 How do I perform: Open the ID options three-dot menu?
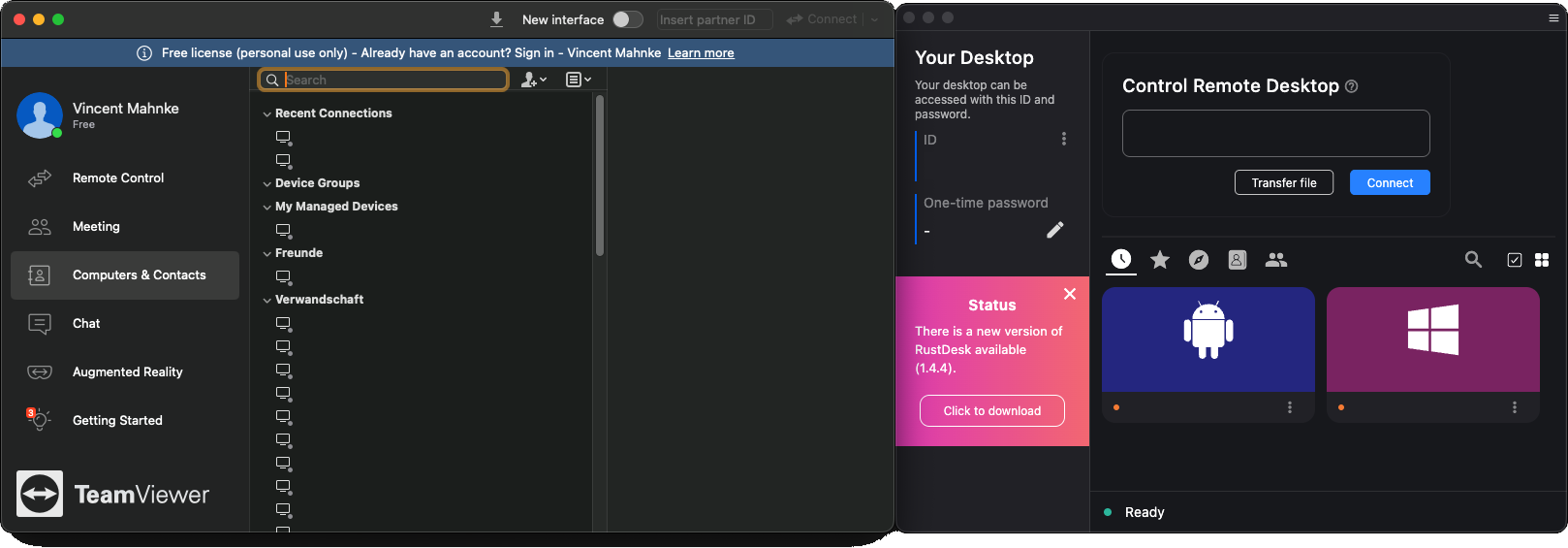click(x=1064, y=140)
